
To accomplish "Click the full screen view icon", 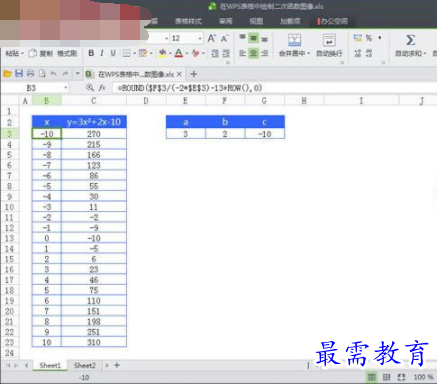I will pyautogui.click(x=401, y=377).
